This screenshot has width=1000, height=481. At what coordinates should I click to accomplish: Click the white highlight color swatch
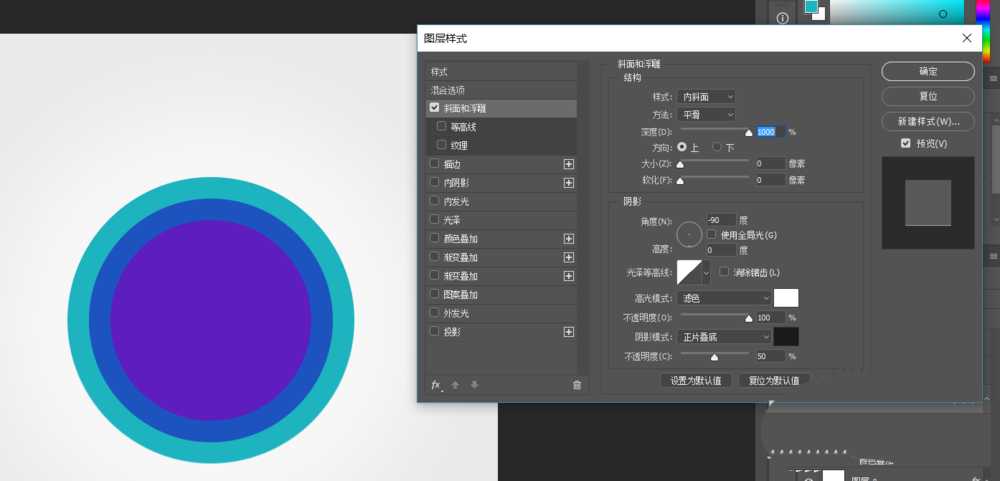(786, 298)
